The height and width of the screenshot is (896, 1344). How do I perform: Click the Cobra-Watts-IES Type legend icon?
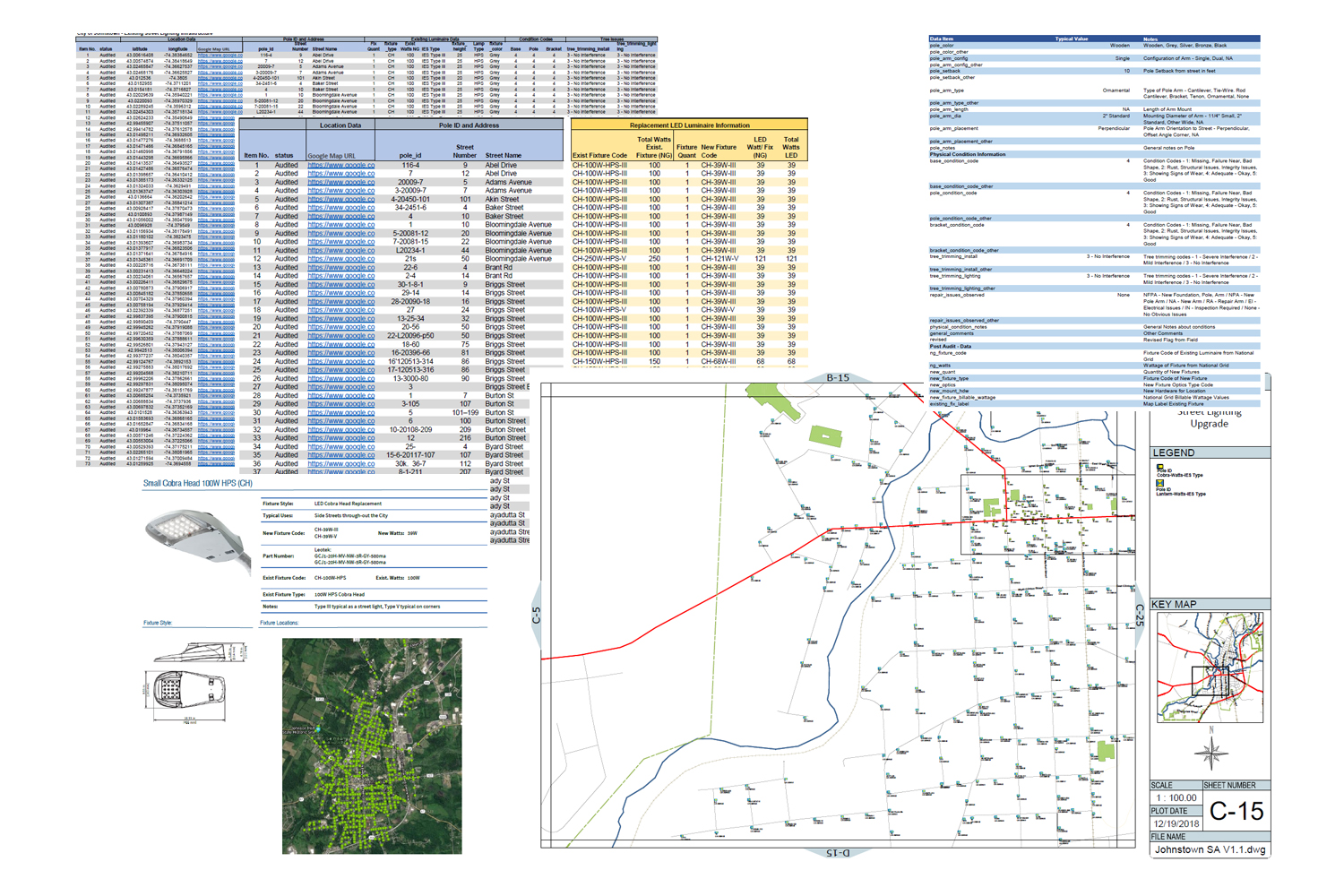coord(1160,468)
